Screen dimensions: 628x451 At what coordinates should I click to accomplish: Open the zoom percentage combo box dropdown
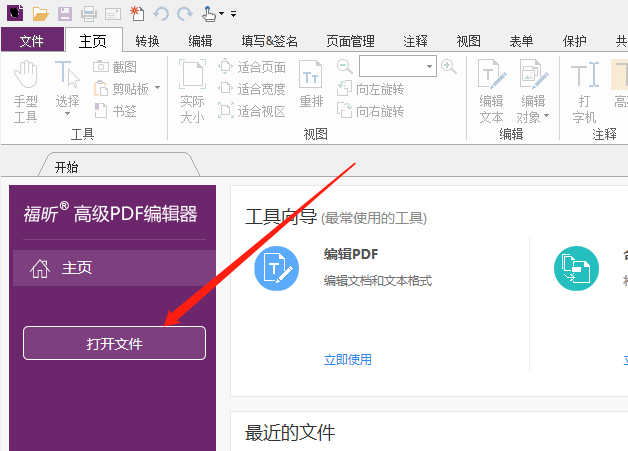[x=429, y=66]
